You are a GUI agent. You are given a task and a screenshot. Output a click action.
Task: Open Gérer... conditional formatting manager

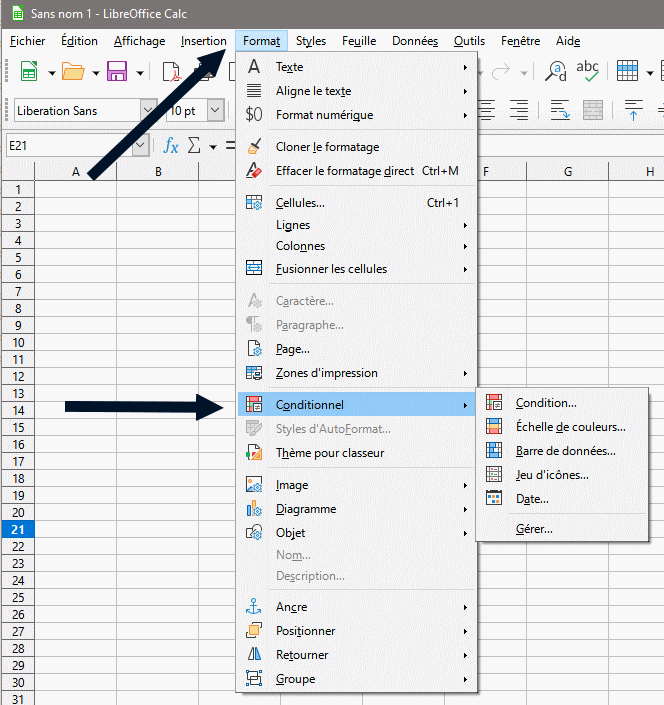coord(534,529)
